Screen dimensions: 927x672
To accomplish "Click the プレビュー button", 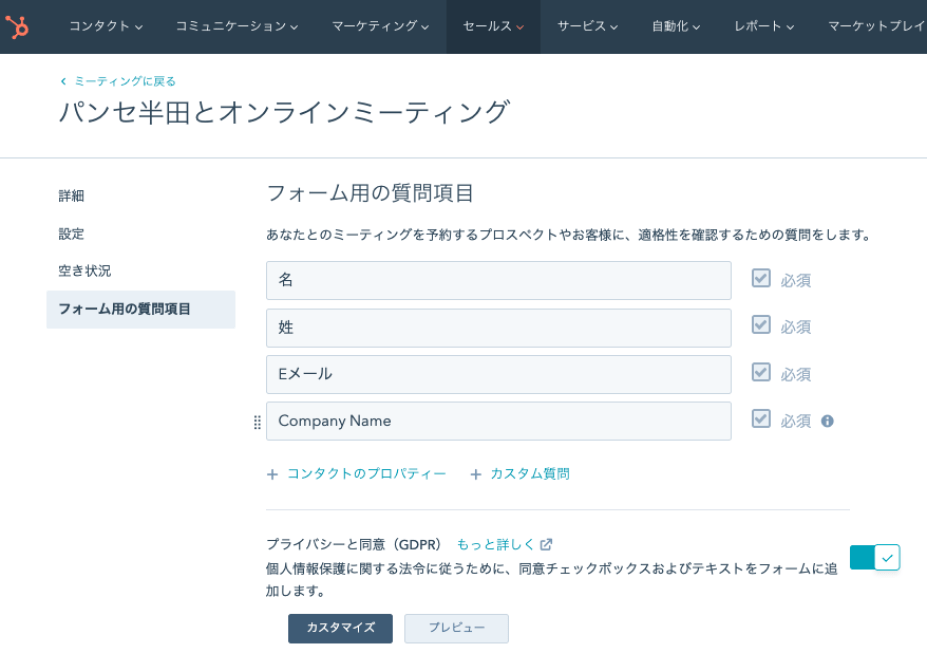I will click(x=456, y=628).
